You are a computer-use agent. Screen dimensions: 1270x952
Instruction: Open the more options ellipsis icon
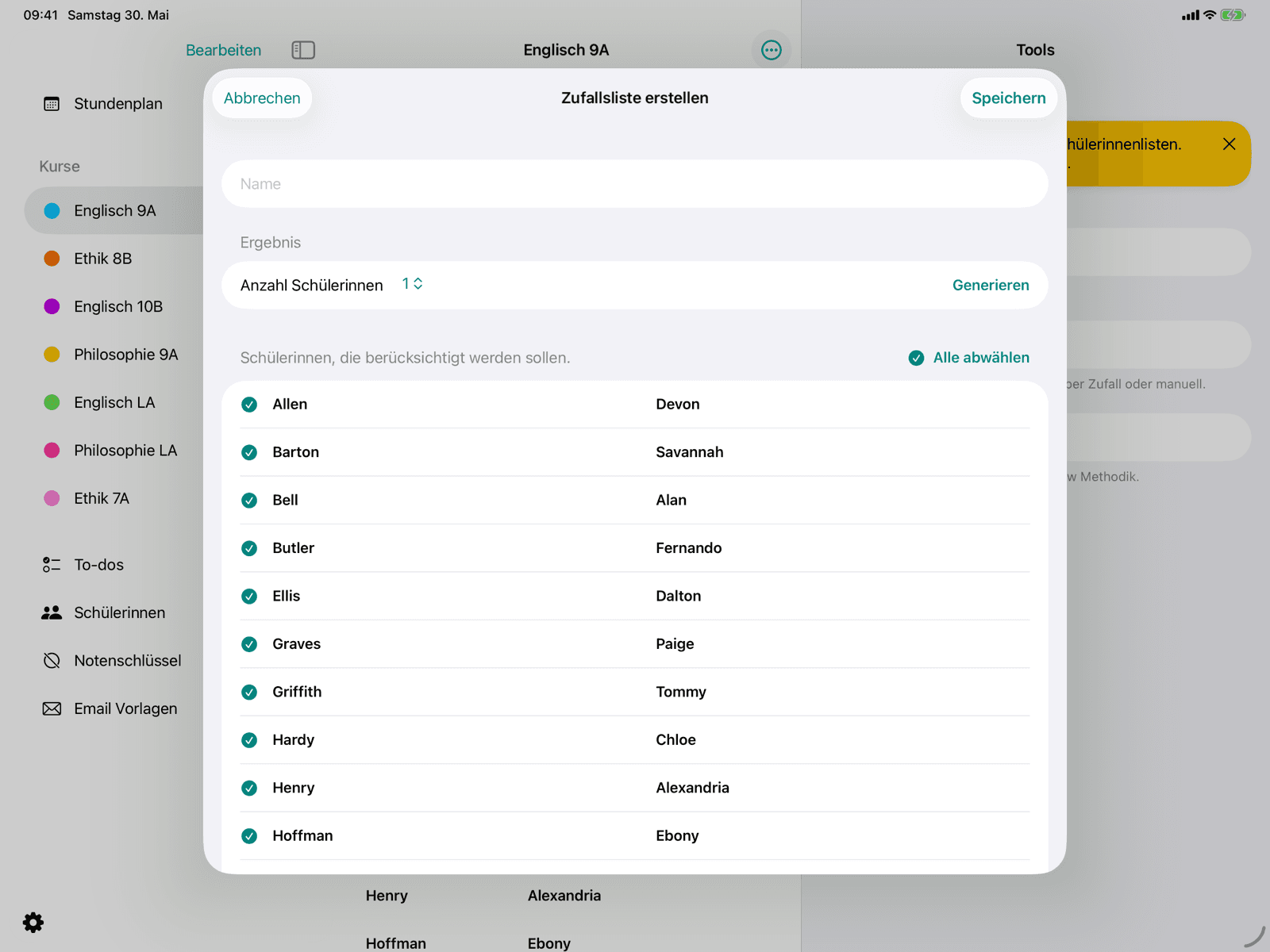click(x=772, y=50)
